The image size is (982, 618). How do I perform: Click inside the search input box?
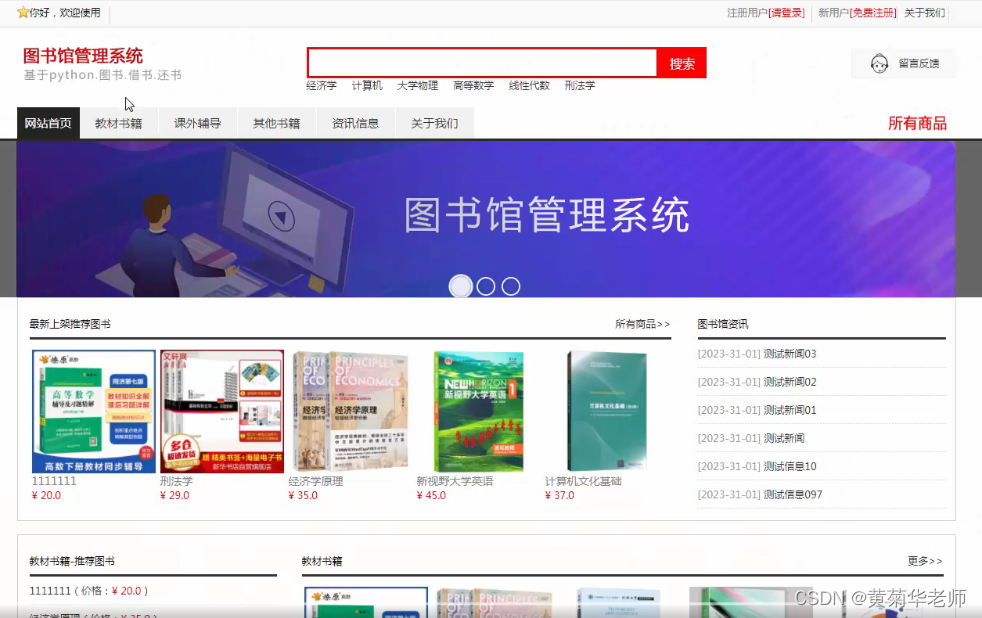pyautogui.click(x=482, y=62)
